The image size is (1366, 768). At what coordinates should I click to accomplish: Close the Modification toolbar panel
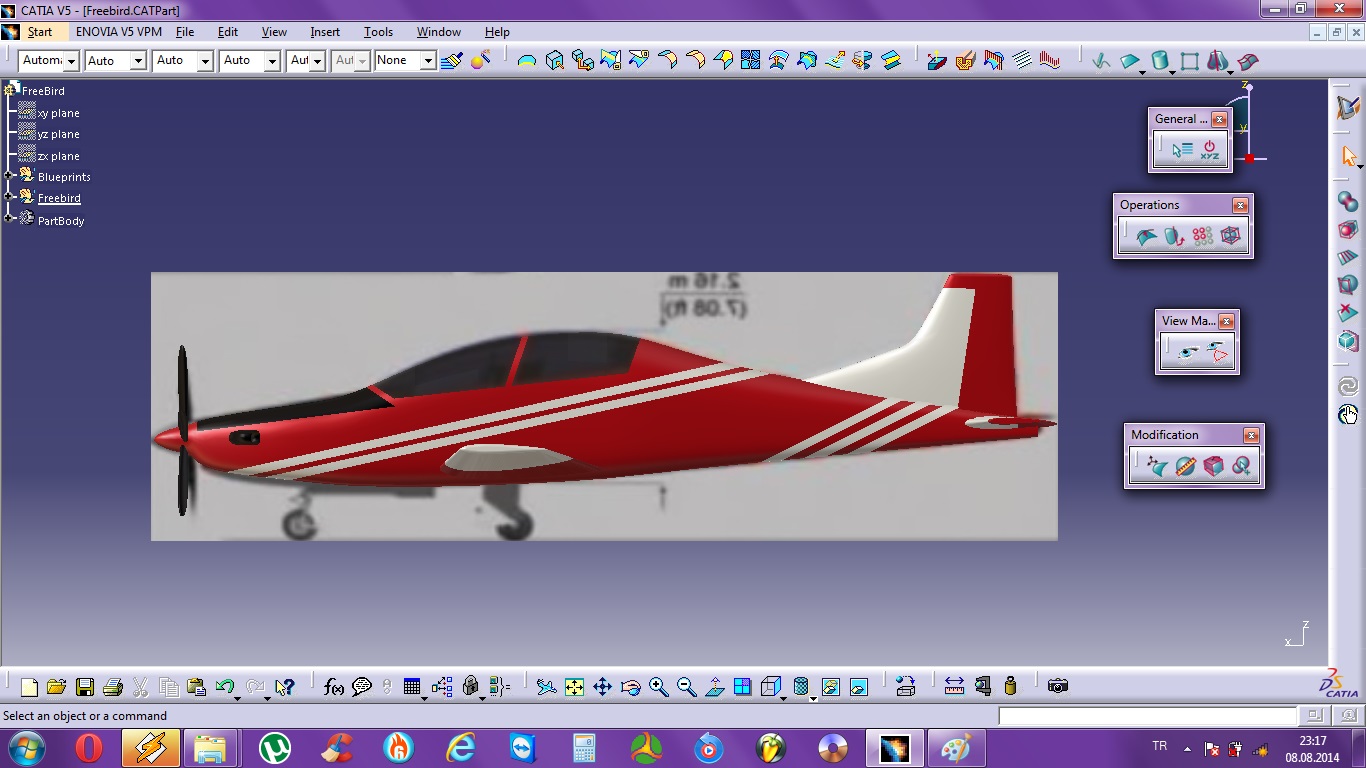1251,435
